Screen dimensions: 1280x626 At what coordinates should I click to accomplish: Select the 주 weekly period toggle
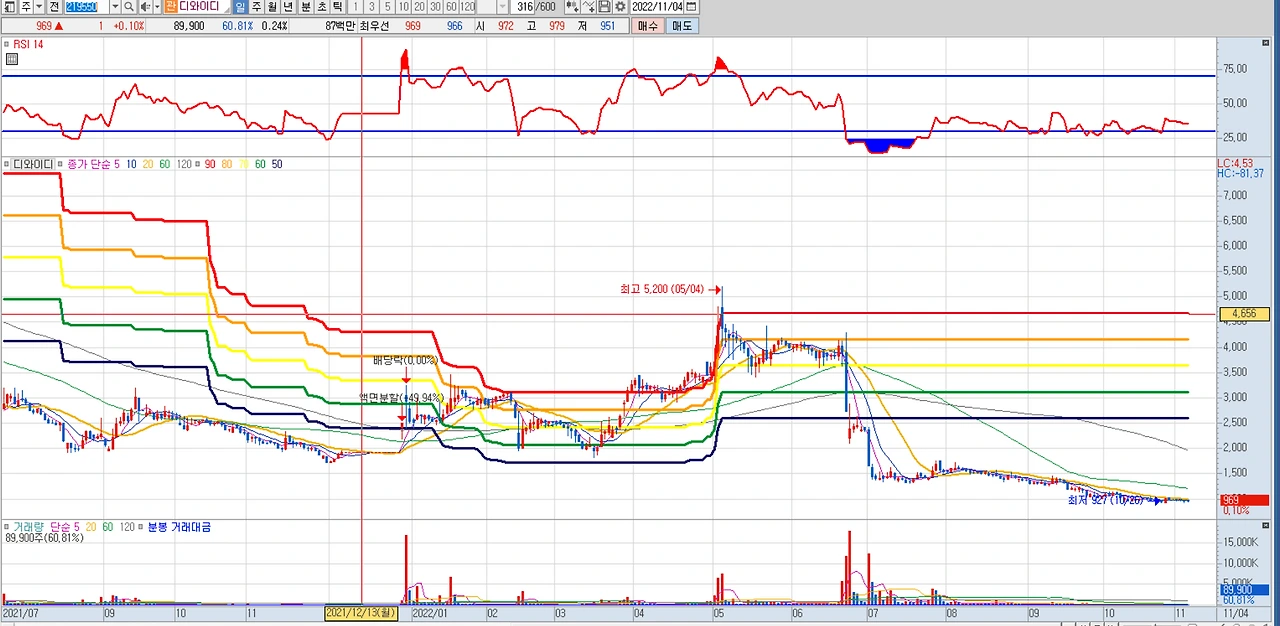[257, 7]
